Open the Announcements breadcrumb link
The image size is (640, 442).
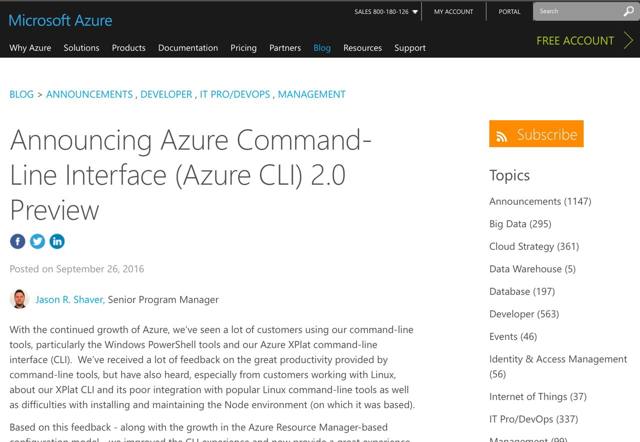tap(89, 94)
